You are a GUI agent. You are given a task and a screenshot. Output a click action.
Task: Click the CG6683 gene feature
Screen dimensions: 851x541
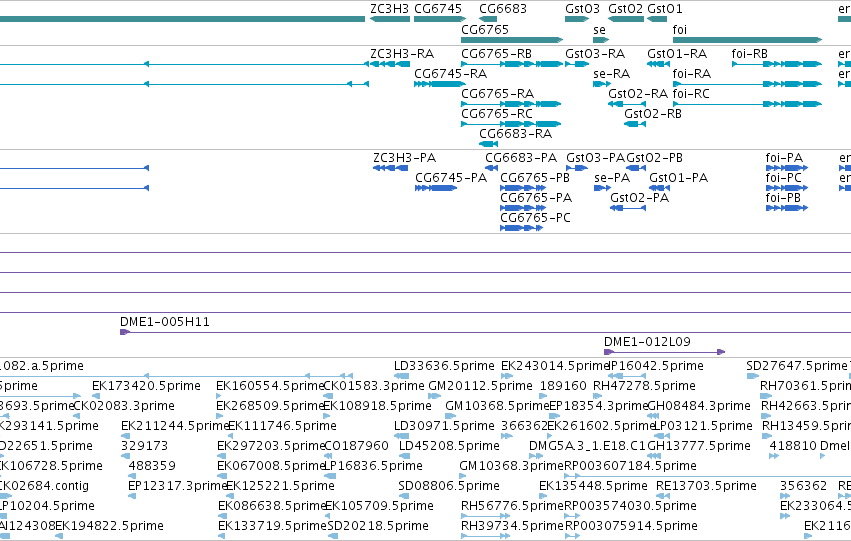point(488,20)
